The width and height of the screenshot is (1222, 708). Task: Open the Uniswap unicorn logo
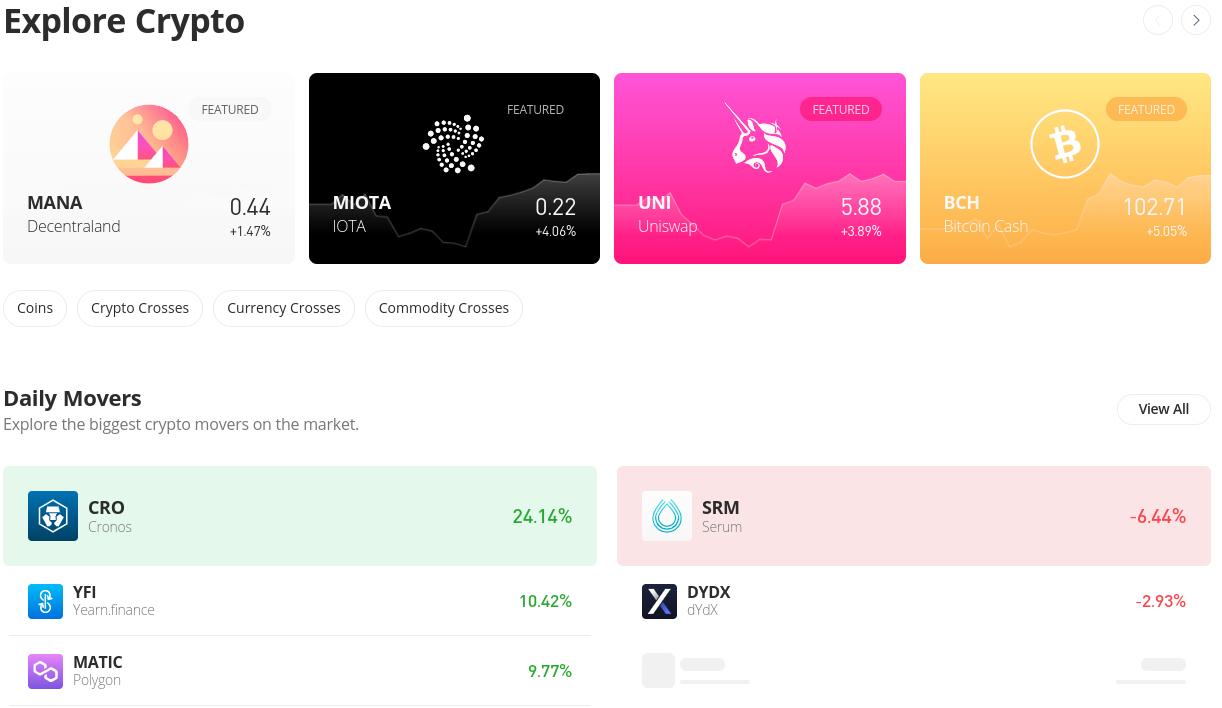click(x=759, y=137)
